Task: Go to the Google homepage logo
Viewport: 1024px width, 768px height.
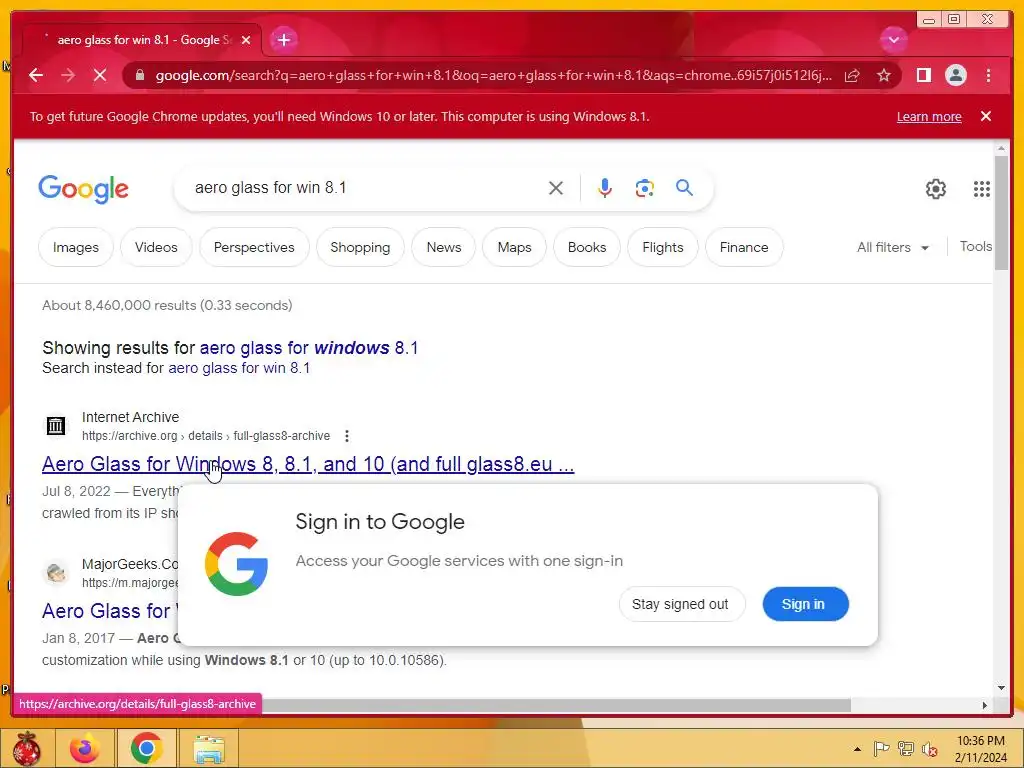Action: [x=84, y=189]
